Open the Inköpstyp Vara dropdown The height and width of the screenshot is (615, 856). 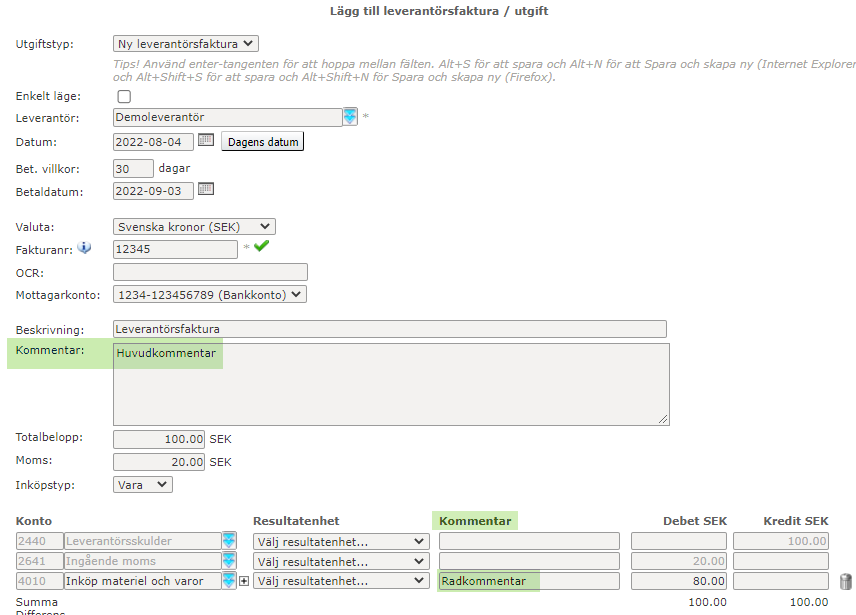click(142, 484)
